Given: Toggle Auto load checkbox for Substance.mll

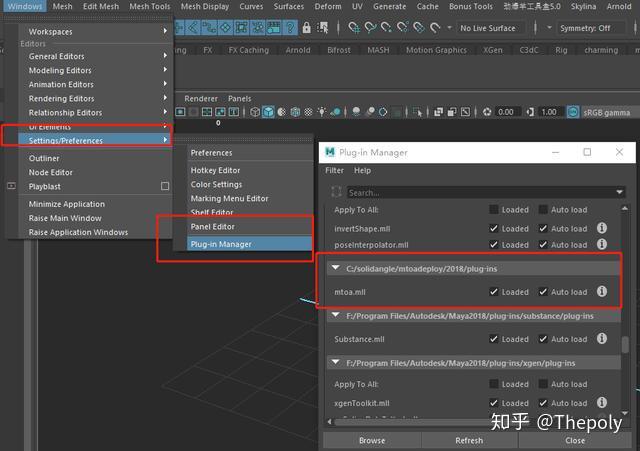Looking at the screenshot, I should click(543, 339).
